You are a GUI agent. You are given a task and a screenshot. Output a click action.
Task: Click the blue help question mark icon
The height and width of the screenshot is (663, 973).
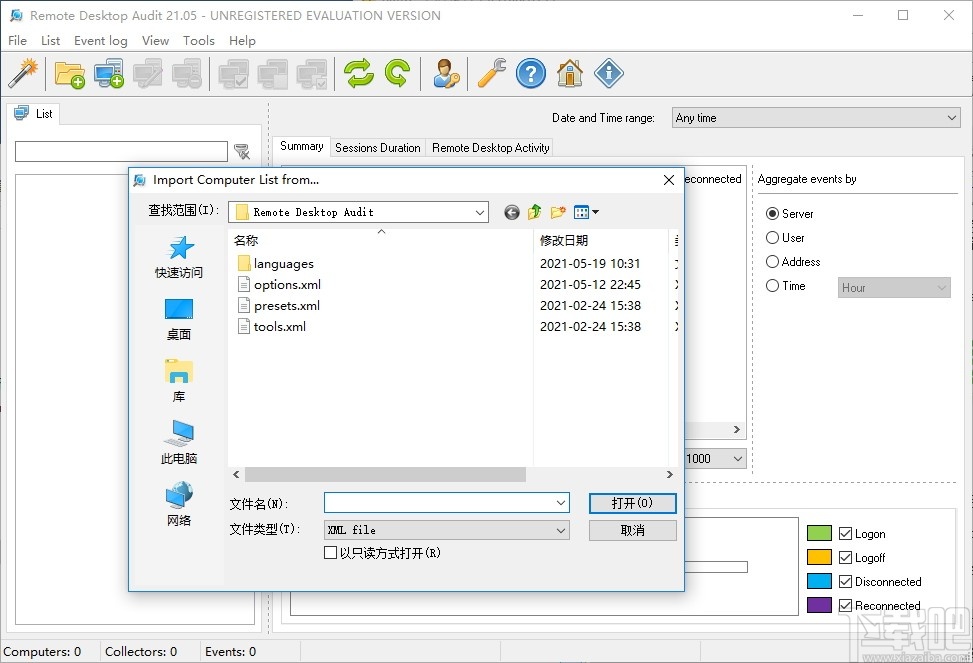(x=530, y=72)
